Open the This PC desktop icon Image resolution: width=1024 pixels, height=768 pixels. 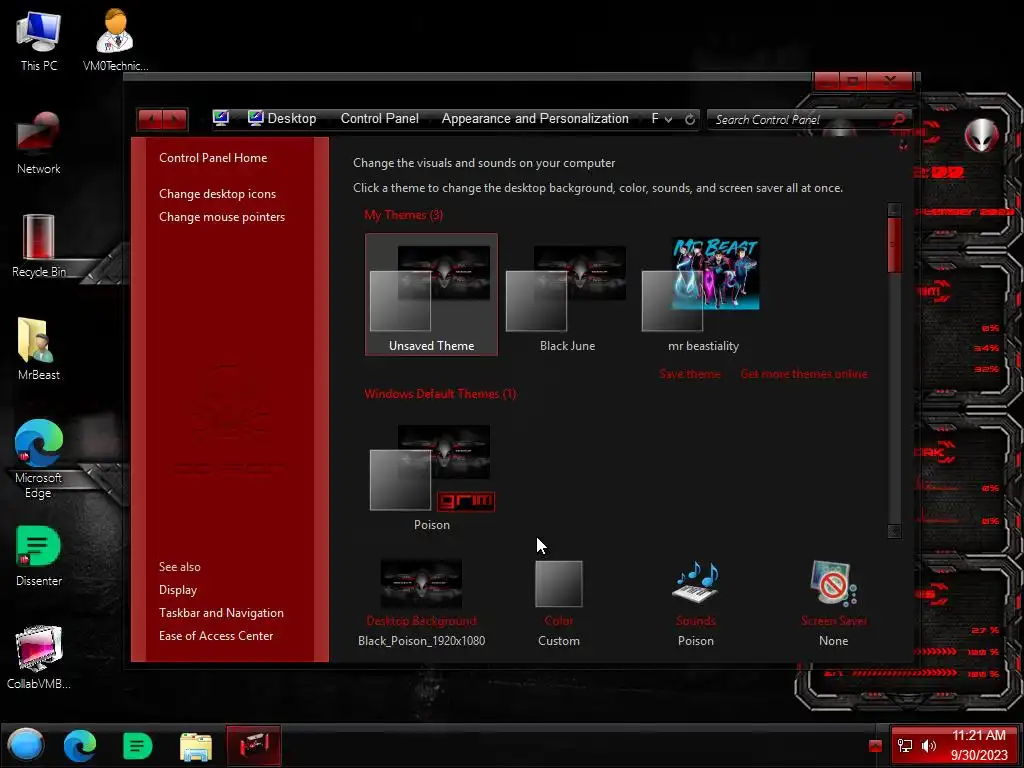click(39, 40)
